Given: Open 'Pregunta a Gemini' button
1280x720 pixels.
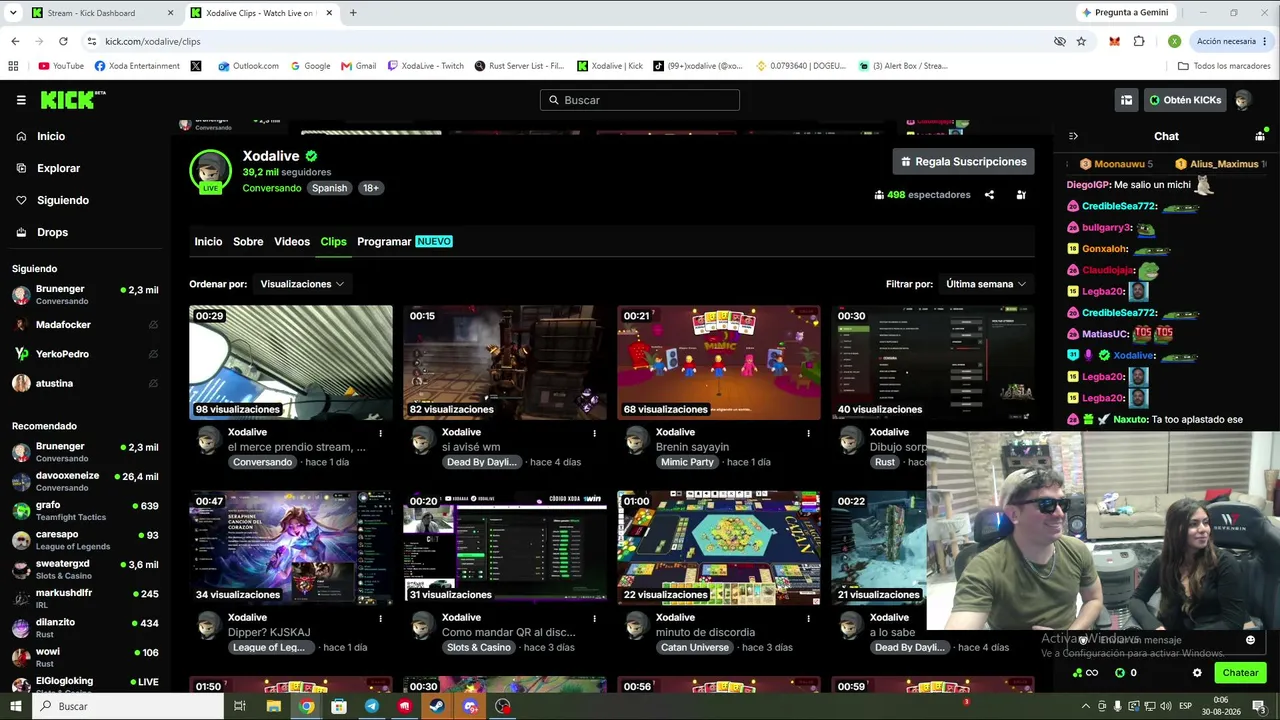Looking at the screenshot, I should point(1125,13).
